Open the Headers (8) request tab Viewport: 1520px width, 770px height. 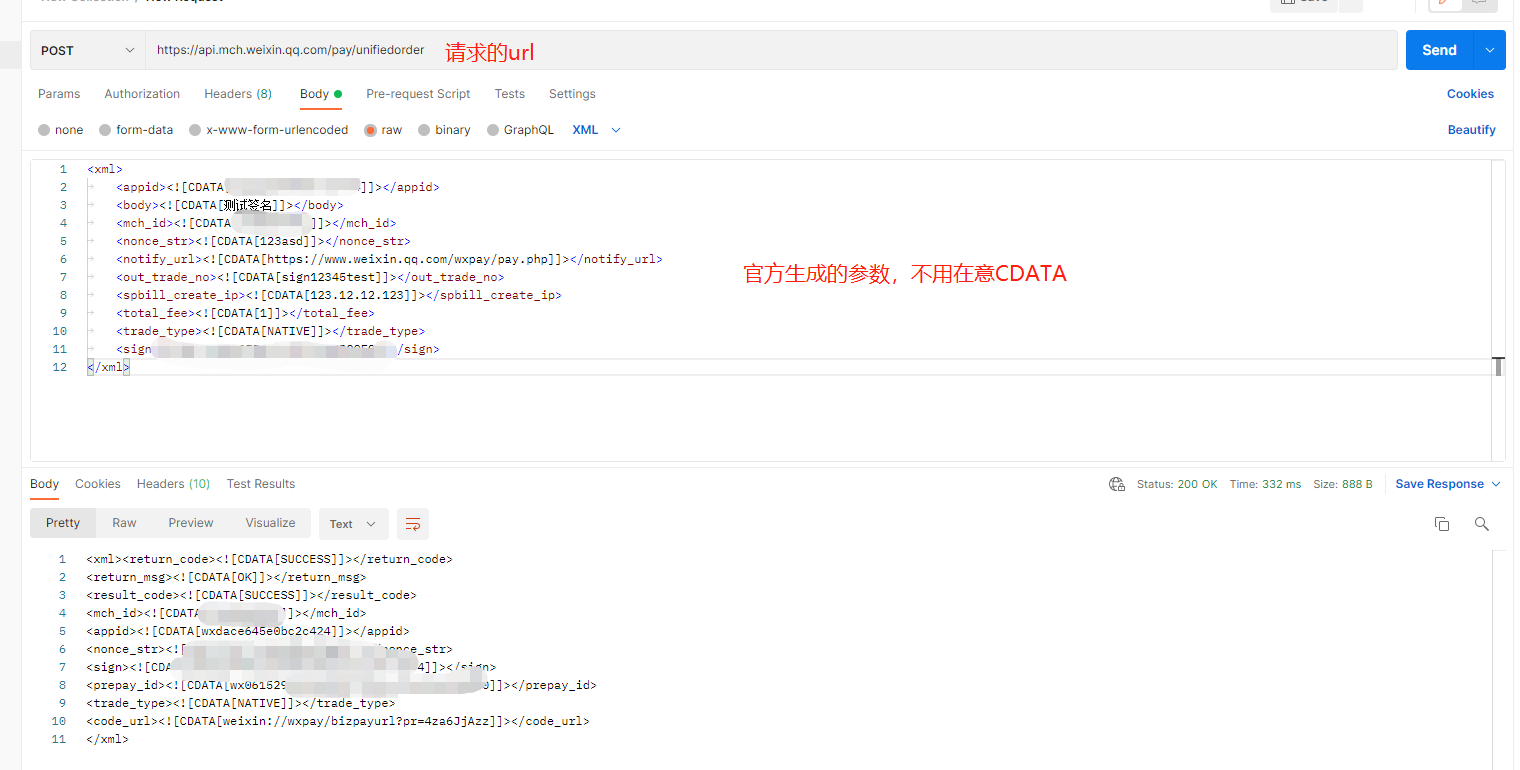238,94
